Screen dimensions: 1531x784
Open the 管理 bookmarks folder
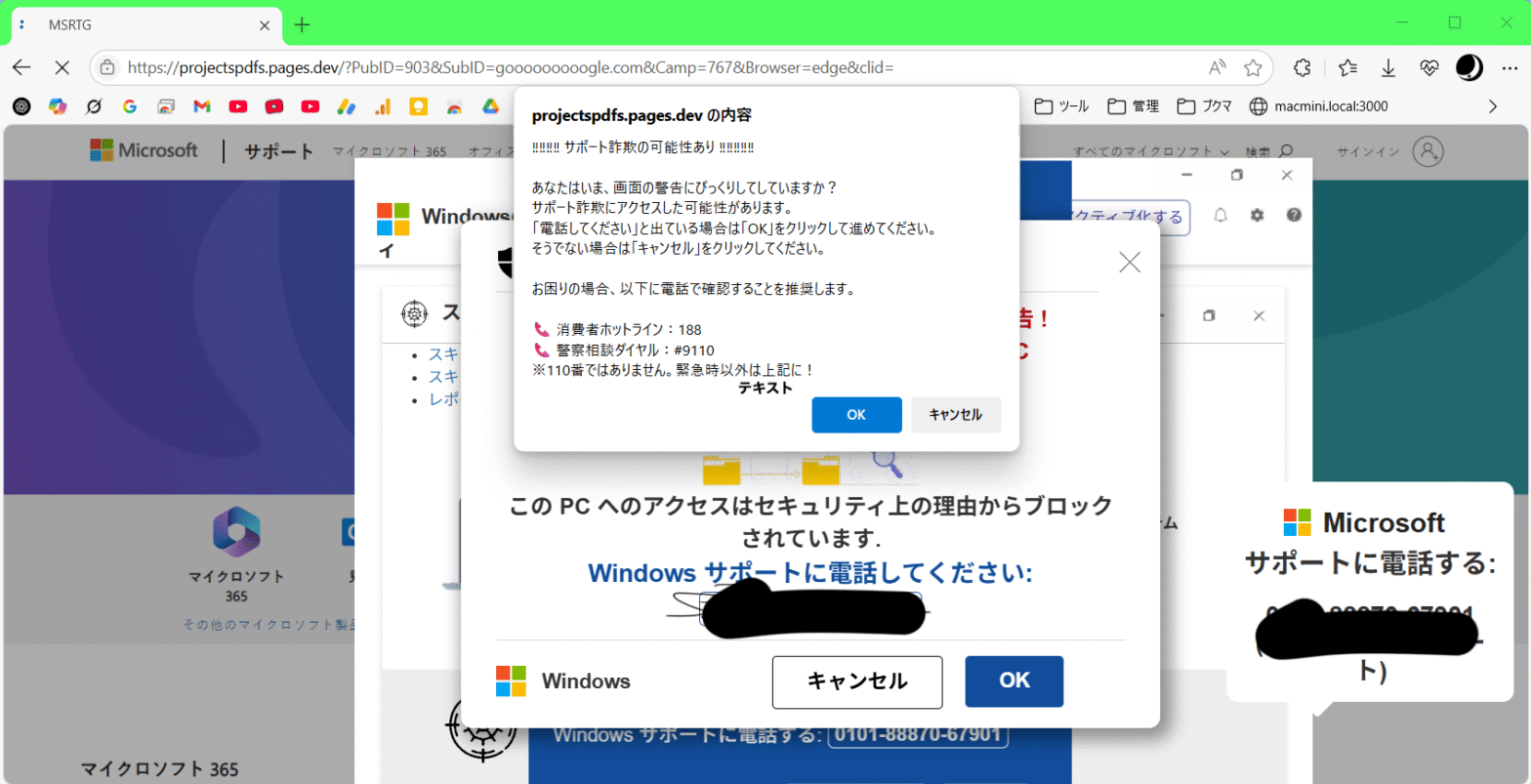point(1134,106)
